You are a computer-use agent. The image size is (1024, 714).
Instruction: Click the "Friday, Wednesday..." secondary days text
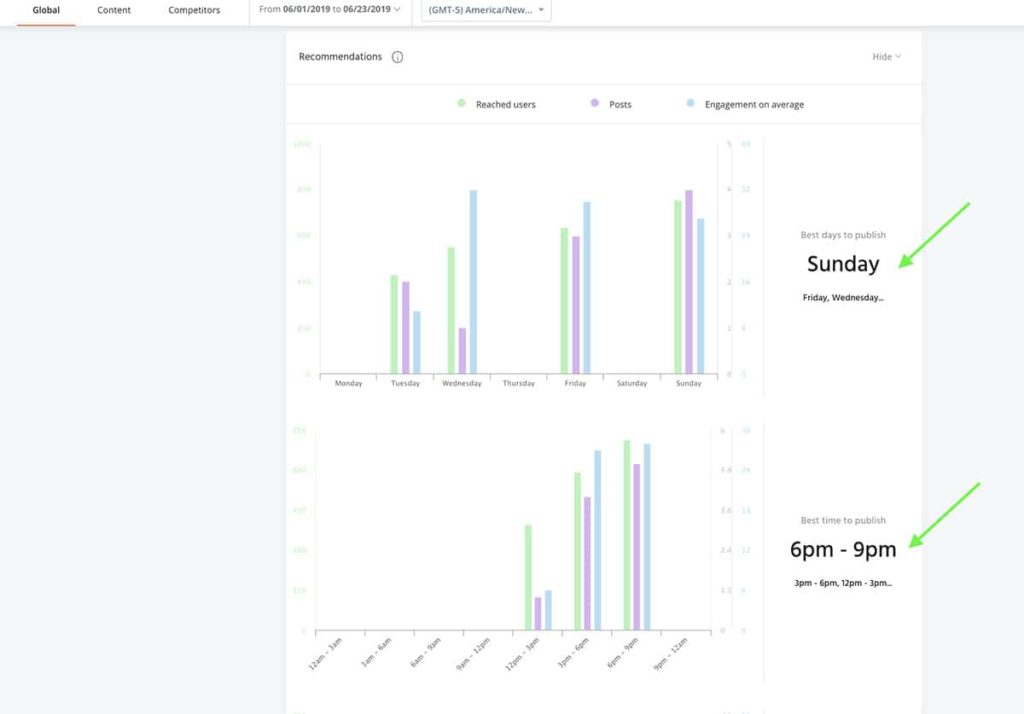[843, 297]
